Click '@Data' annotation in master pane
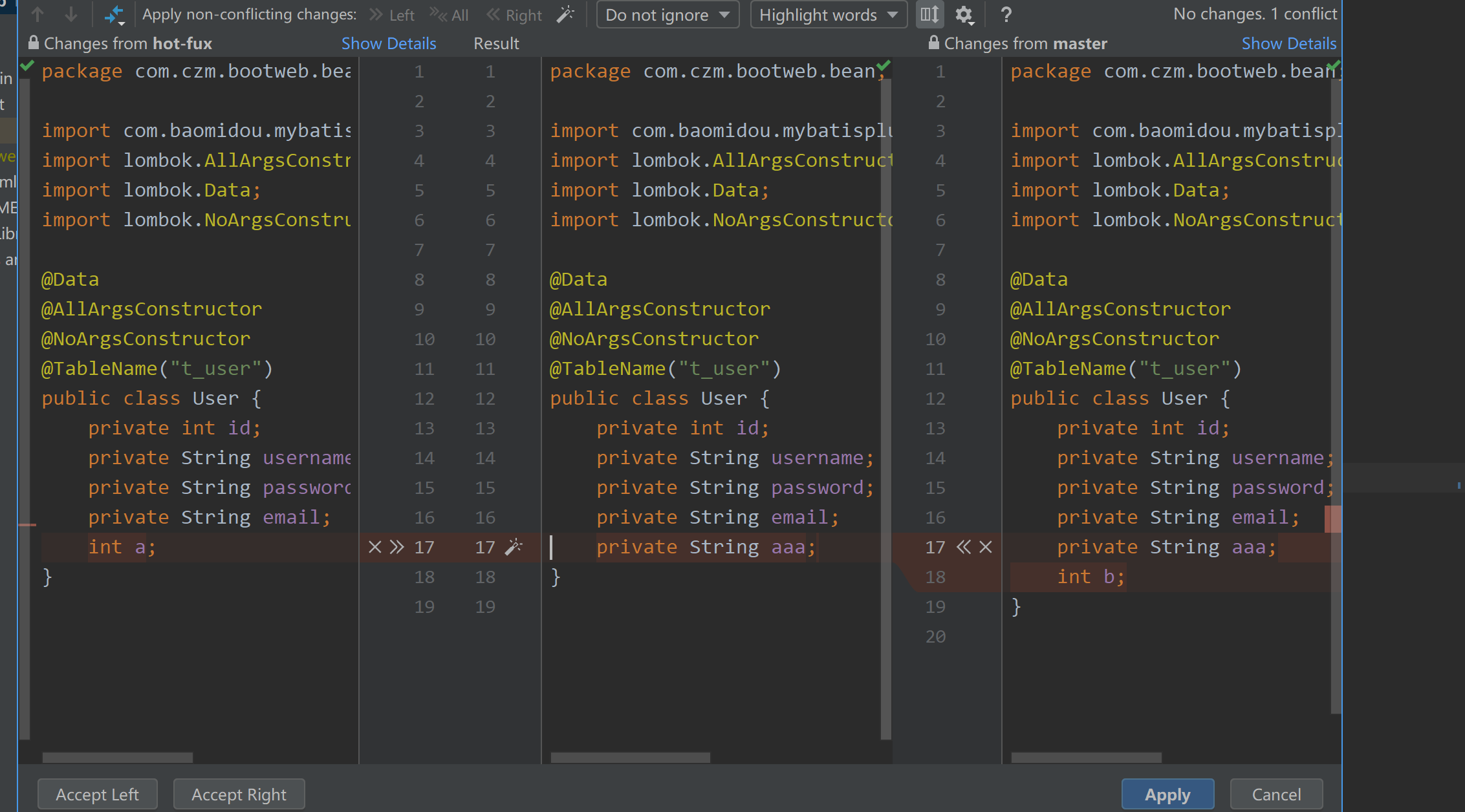 [x=1039, y=279]
